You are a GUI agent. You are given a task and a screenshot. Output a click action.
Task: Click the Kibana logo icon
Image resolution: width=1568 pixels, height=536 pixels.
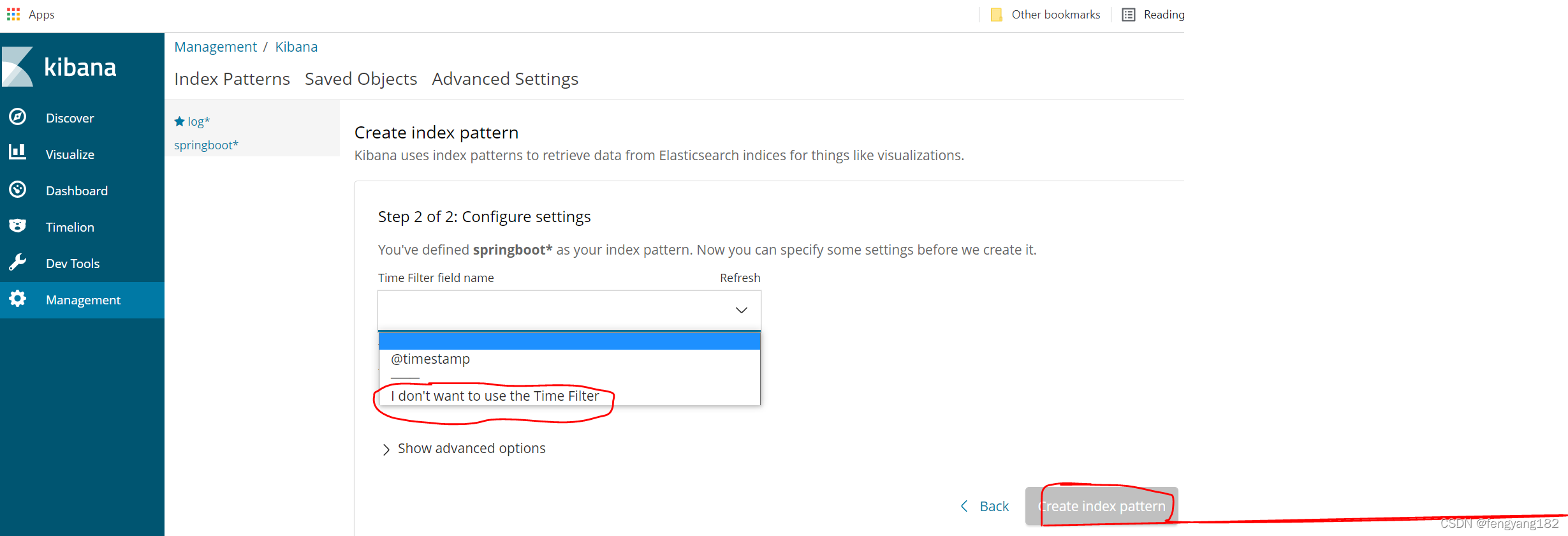pos(17,66)
